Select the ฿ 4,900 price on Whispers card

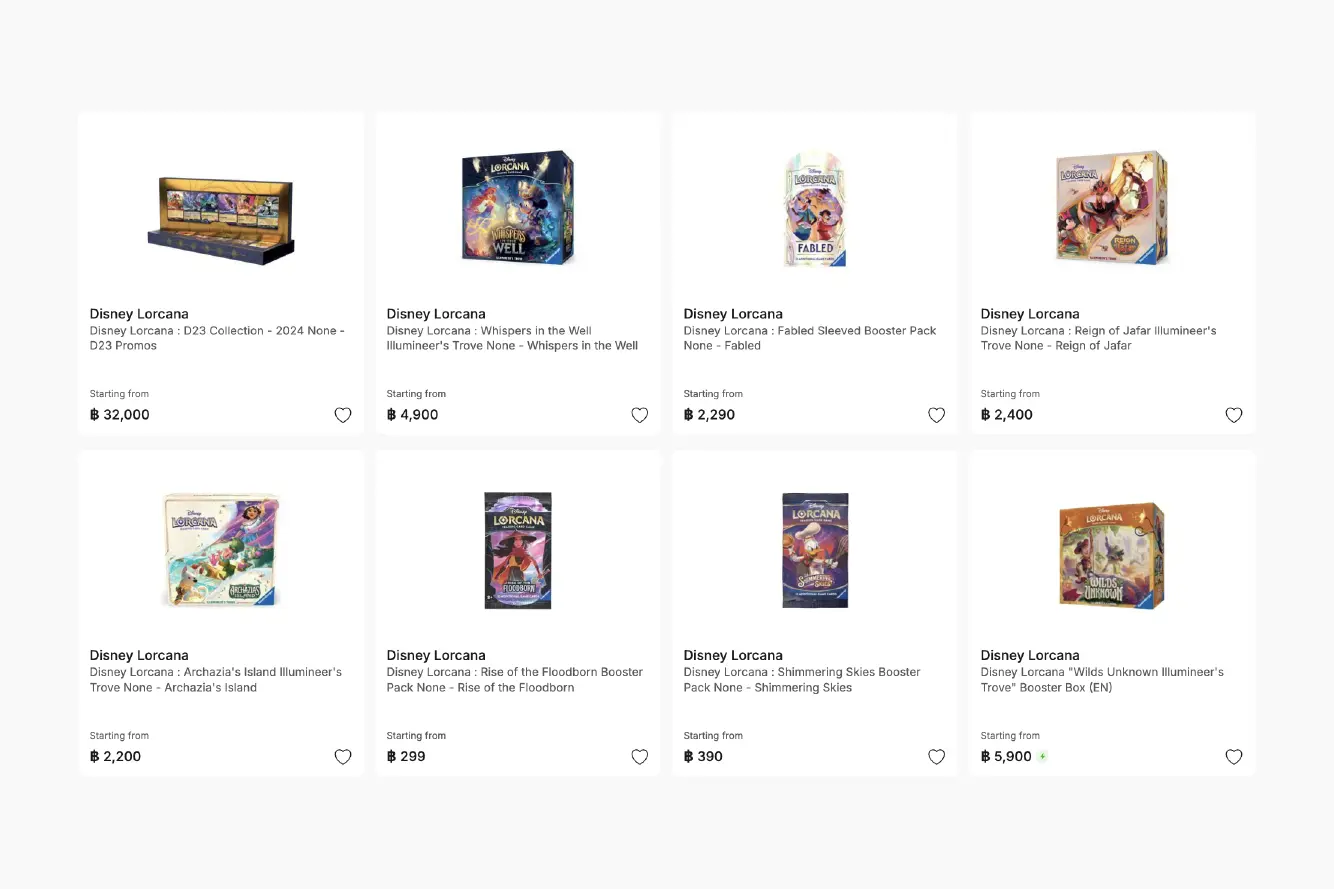[412, 415]
